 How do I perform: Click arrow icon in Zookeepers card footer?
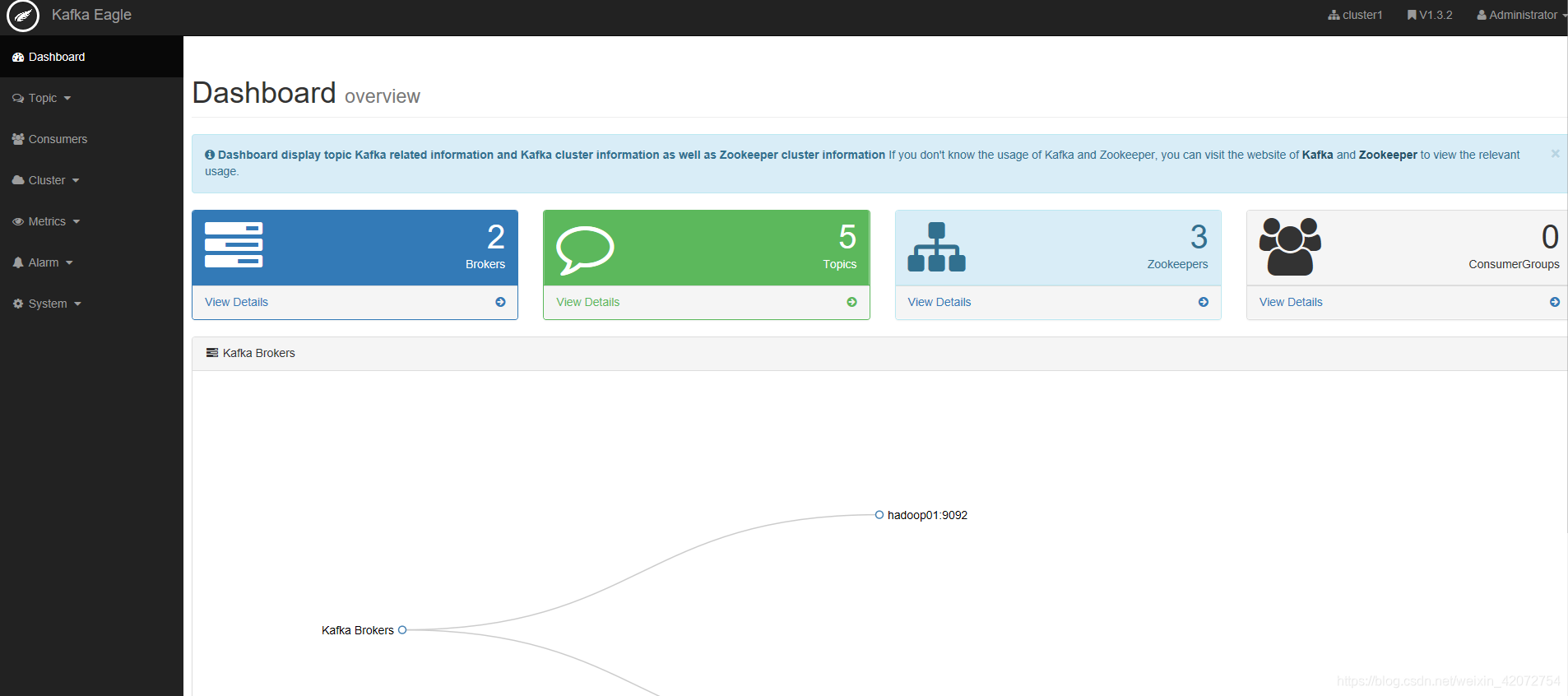click(1204, 302)
